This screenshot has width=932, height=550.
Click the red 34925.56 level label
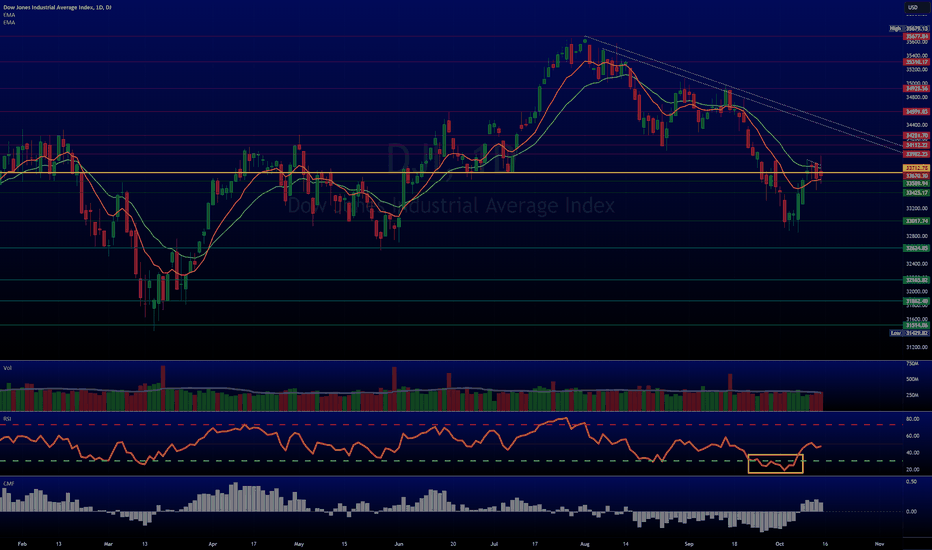[x=916, y=89]
